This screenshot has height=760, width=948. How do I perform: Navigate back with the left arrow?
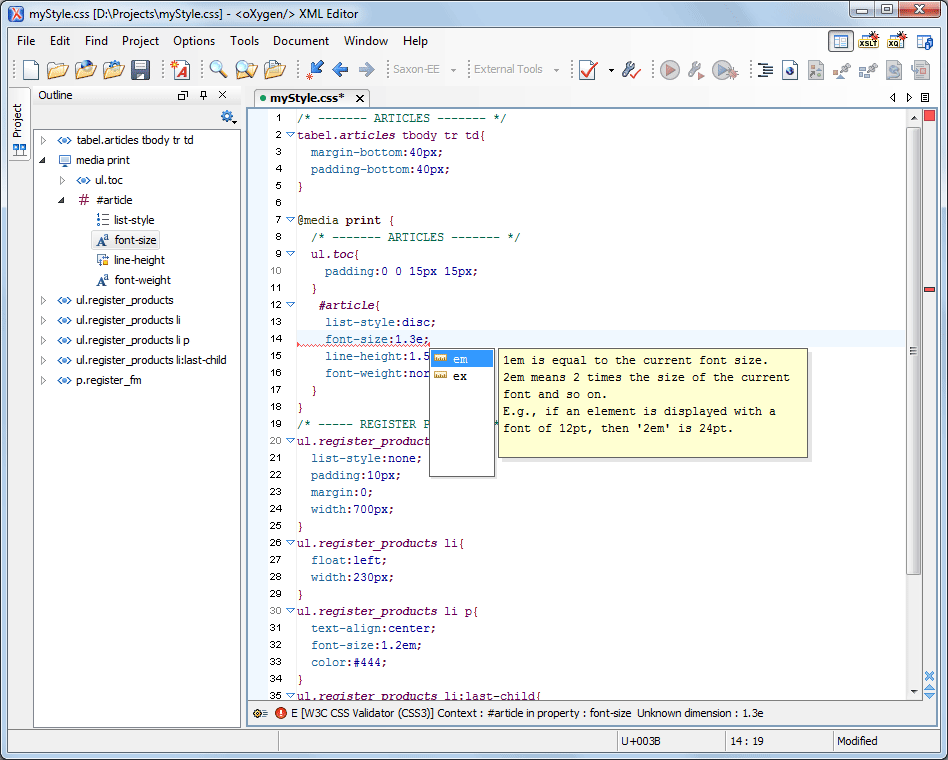(x=340, y=70)
